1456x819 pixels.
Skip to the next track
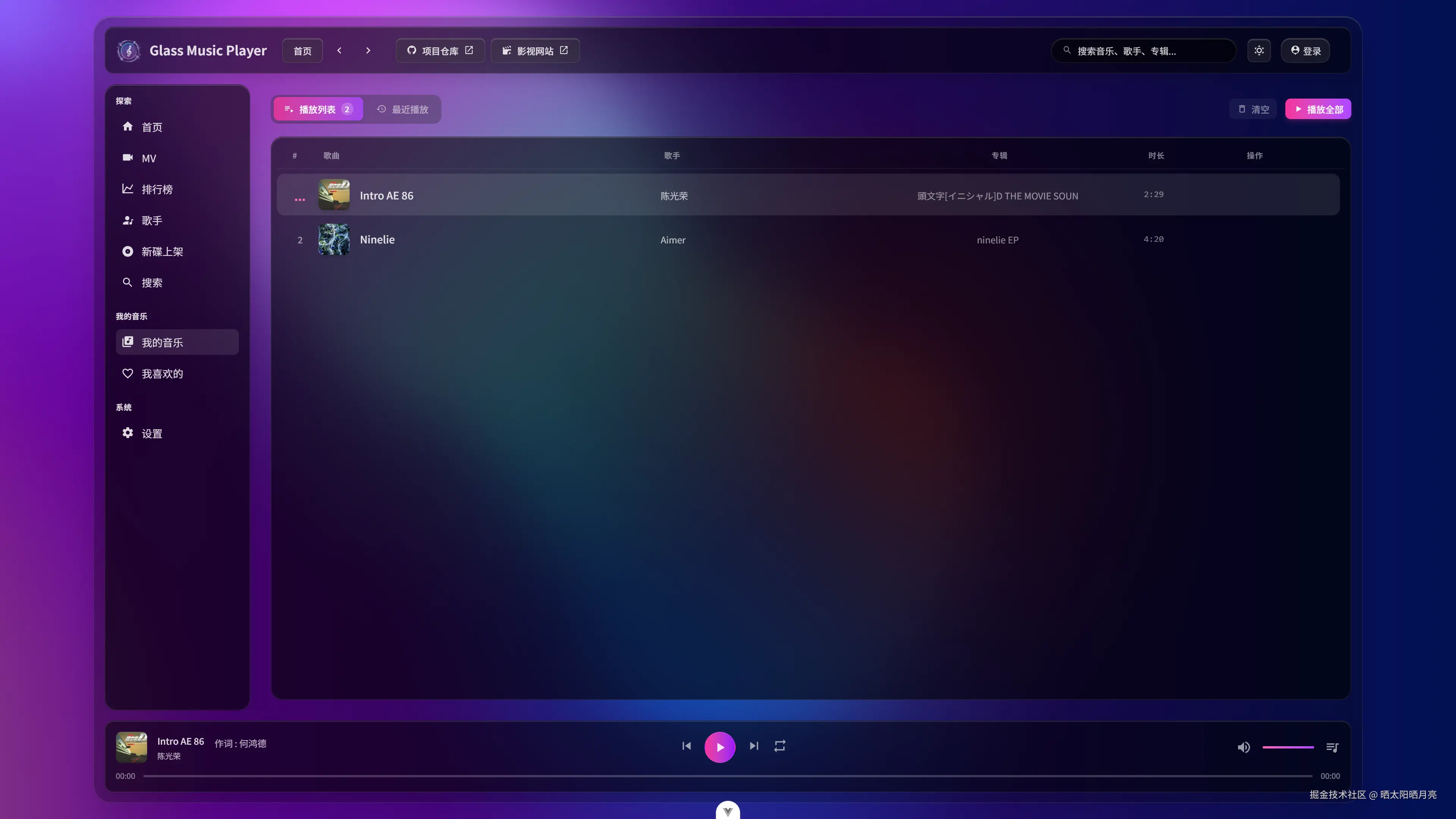pyautogui.click(x=753, y=746)
